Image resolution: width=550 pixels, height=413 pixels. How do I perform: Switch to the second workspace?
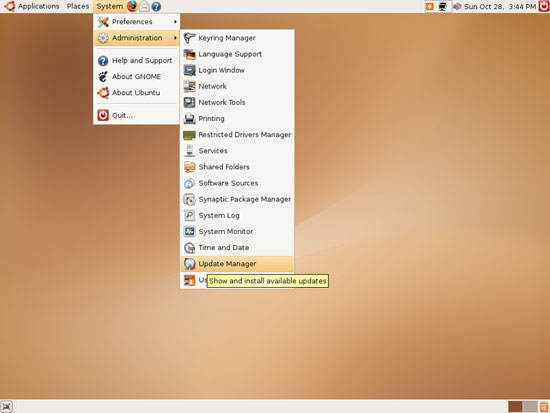coord(530,407)
